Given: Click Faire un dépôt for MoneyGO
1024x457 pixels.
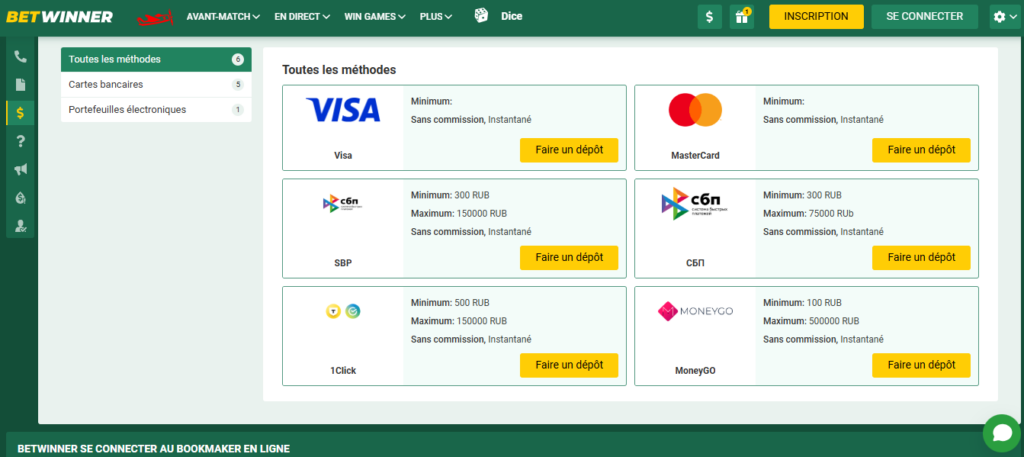Looking at the screenshot, I should (x=921, y=366).
